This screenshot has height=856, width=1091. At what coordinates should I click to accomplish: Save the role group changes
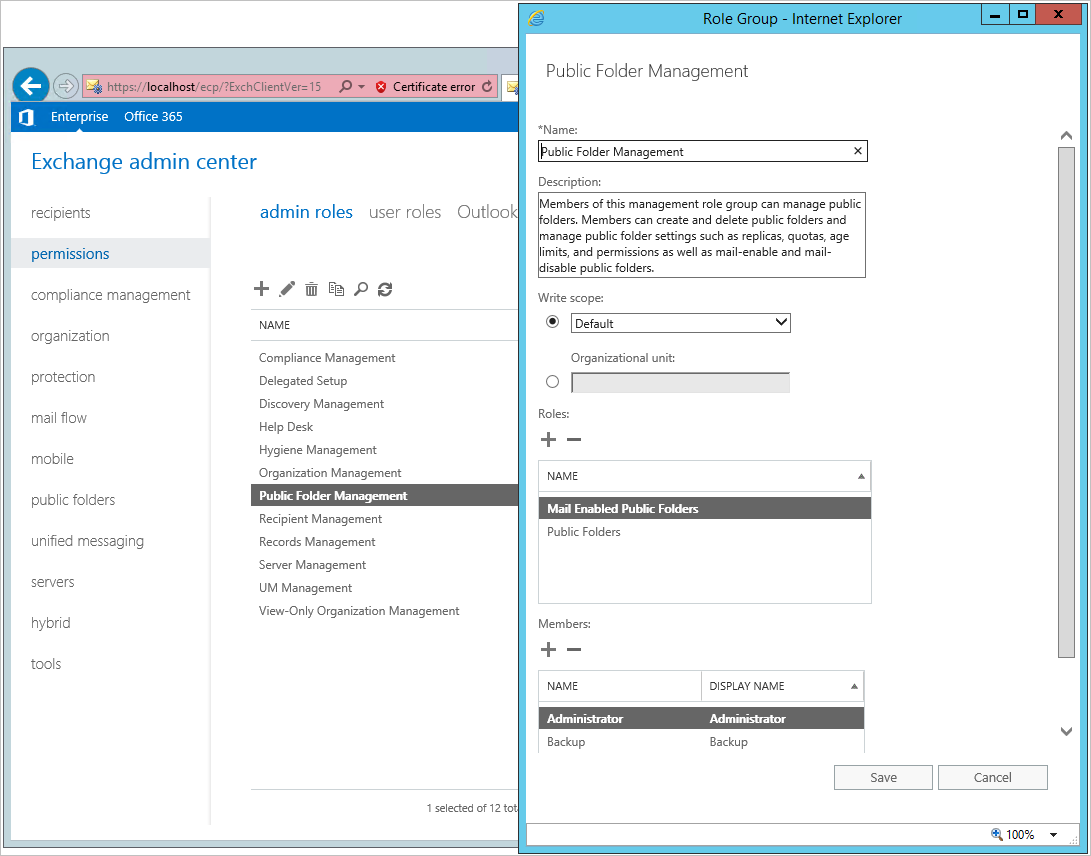pyautogui.click(x=883, y=777)
